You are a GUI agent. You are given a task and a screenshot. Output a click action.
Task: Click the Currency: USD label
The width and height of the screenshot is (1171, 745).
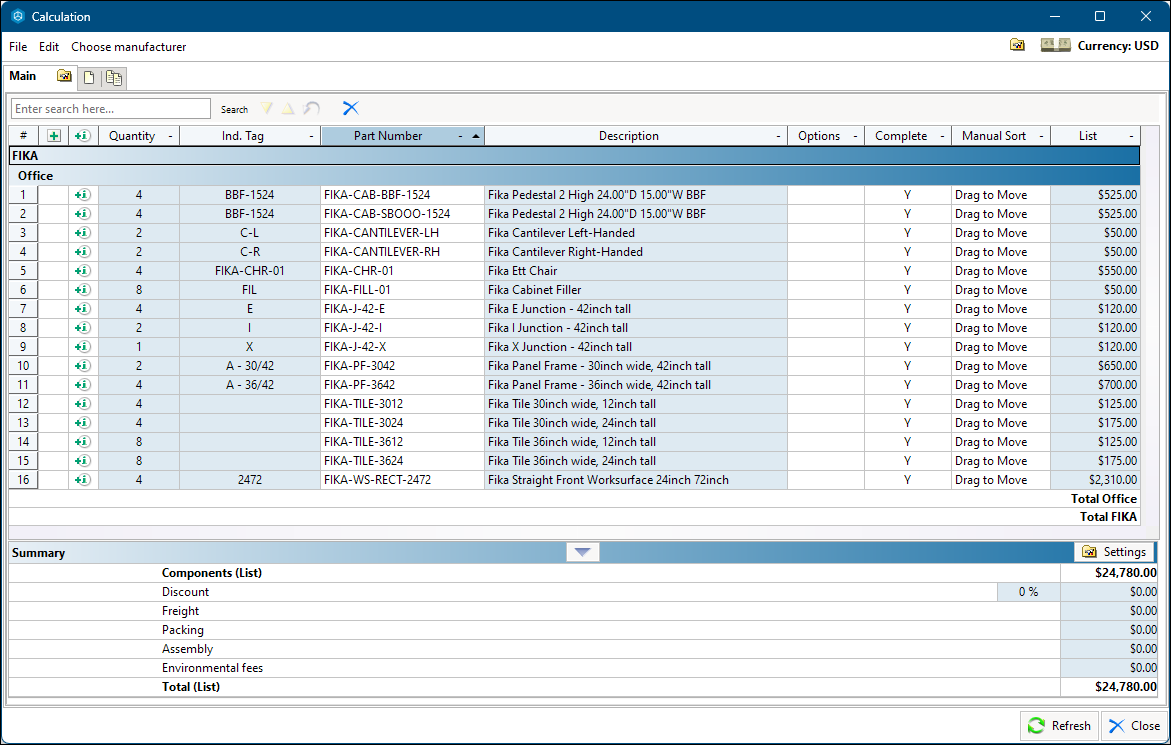click(x=1118, y=46)
